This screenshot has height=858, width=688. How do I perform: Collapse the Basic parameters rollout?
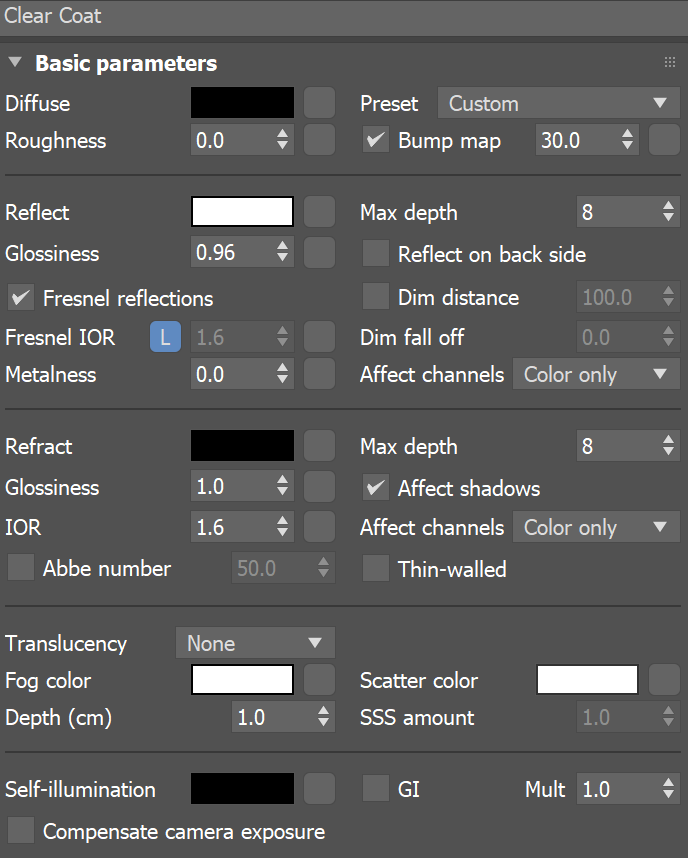(x=14, y=63)
